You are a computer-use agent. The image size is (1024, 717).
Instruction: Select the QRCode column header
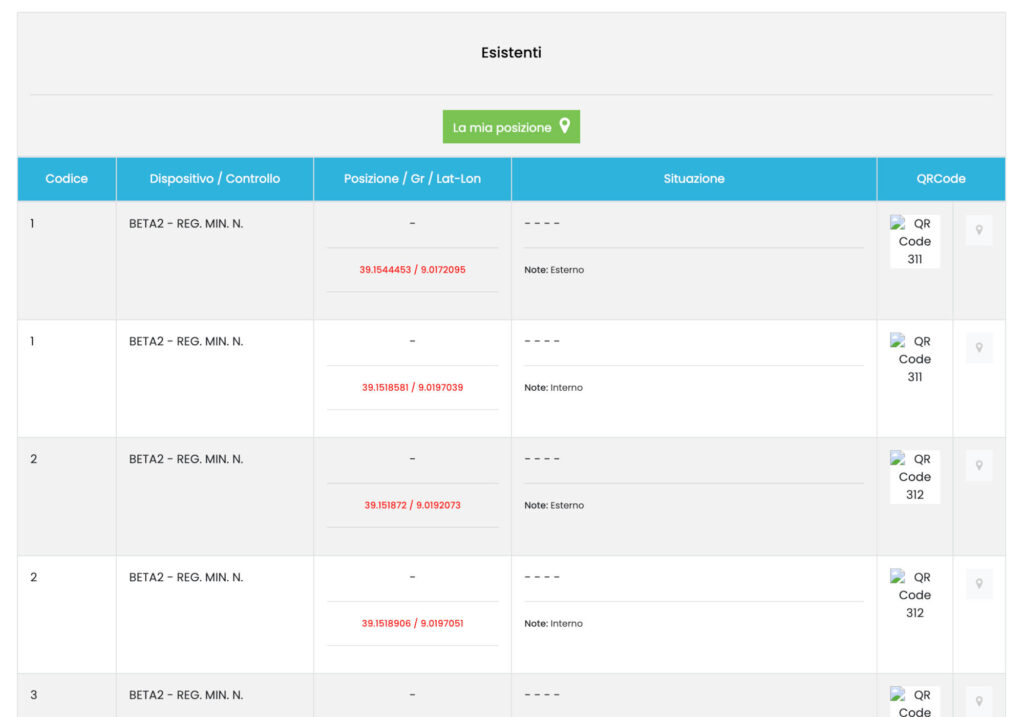[x=941, y=179]
